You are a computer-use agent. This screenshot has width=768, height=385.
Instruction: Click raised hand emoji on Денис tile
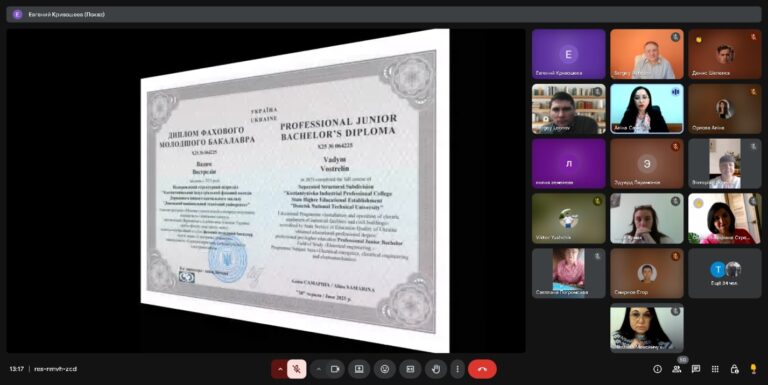[x=698, y=39]
